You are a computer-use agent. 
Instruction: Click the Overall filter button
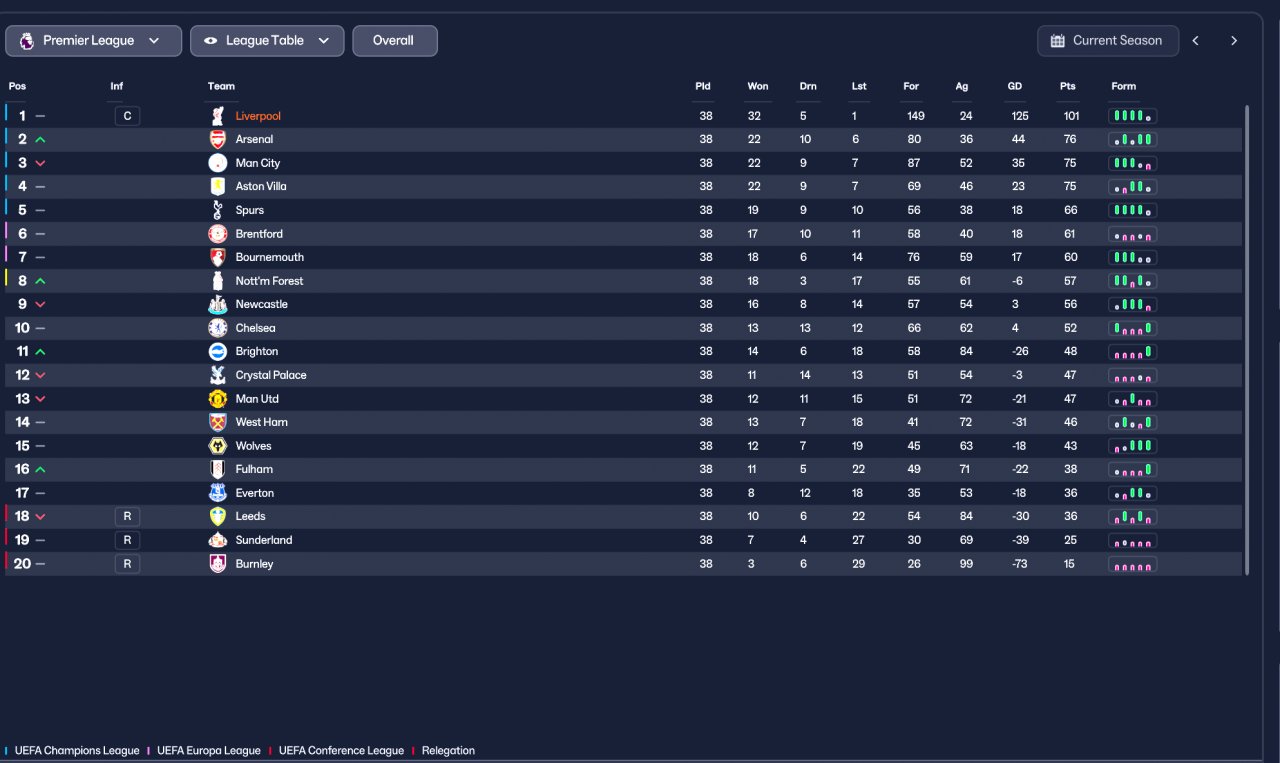click(395, 41)
